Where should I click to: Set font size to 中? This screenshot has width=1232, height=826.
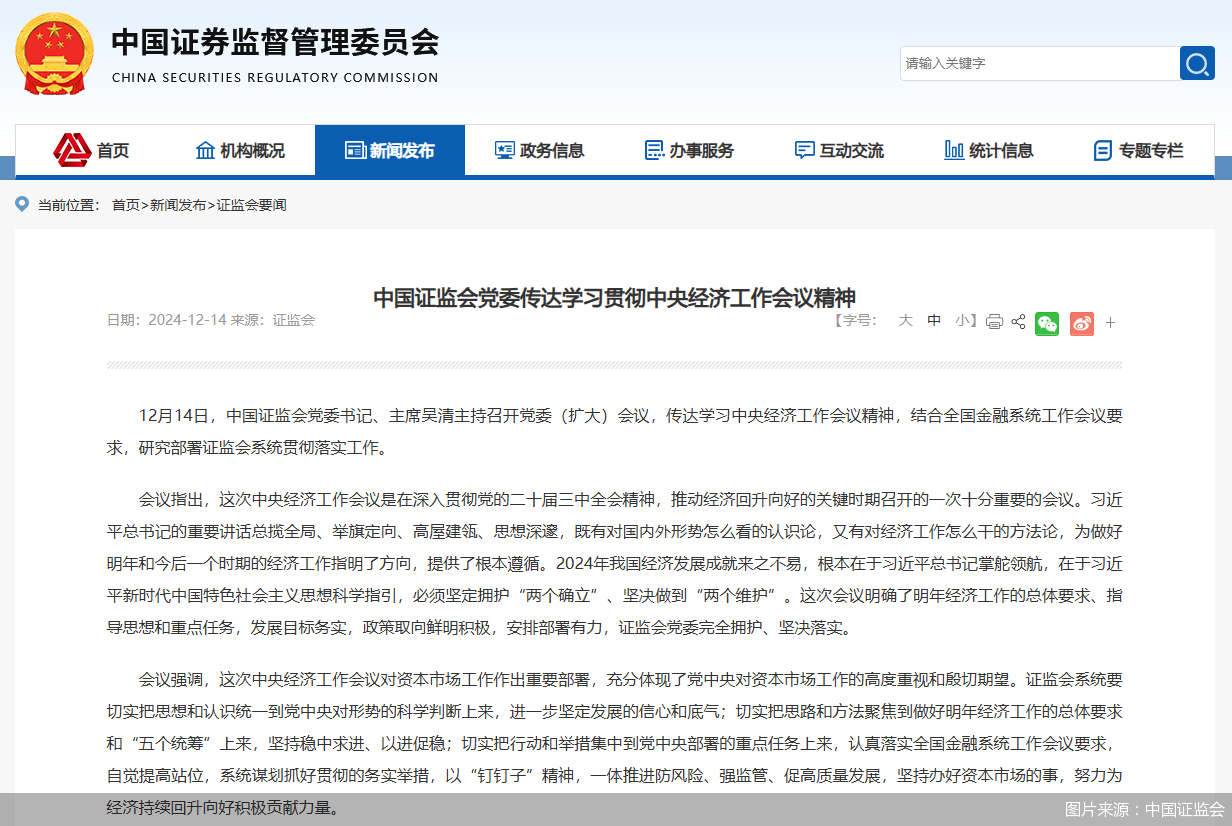[x=934, y=320]
